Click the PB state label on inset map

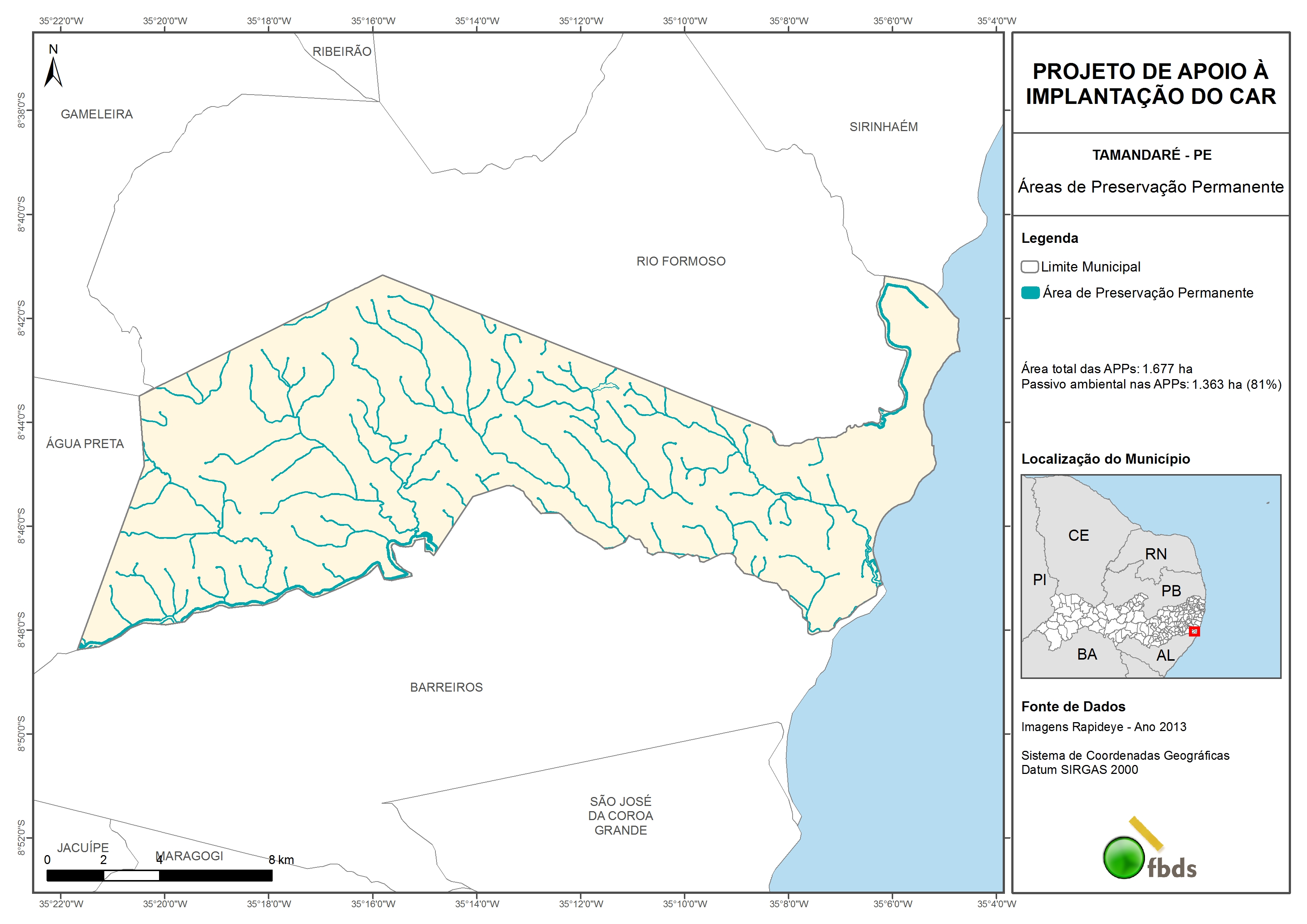click(1171, 591)
